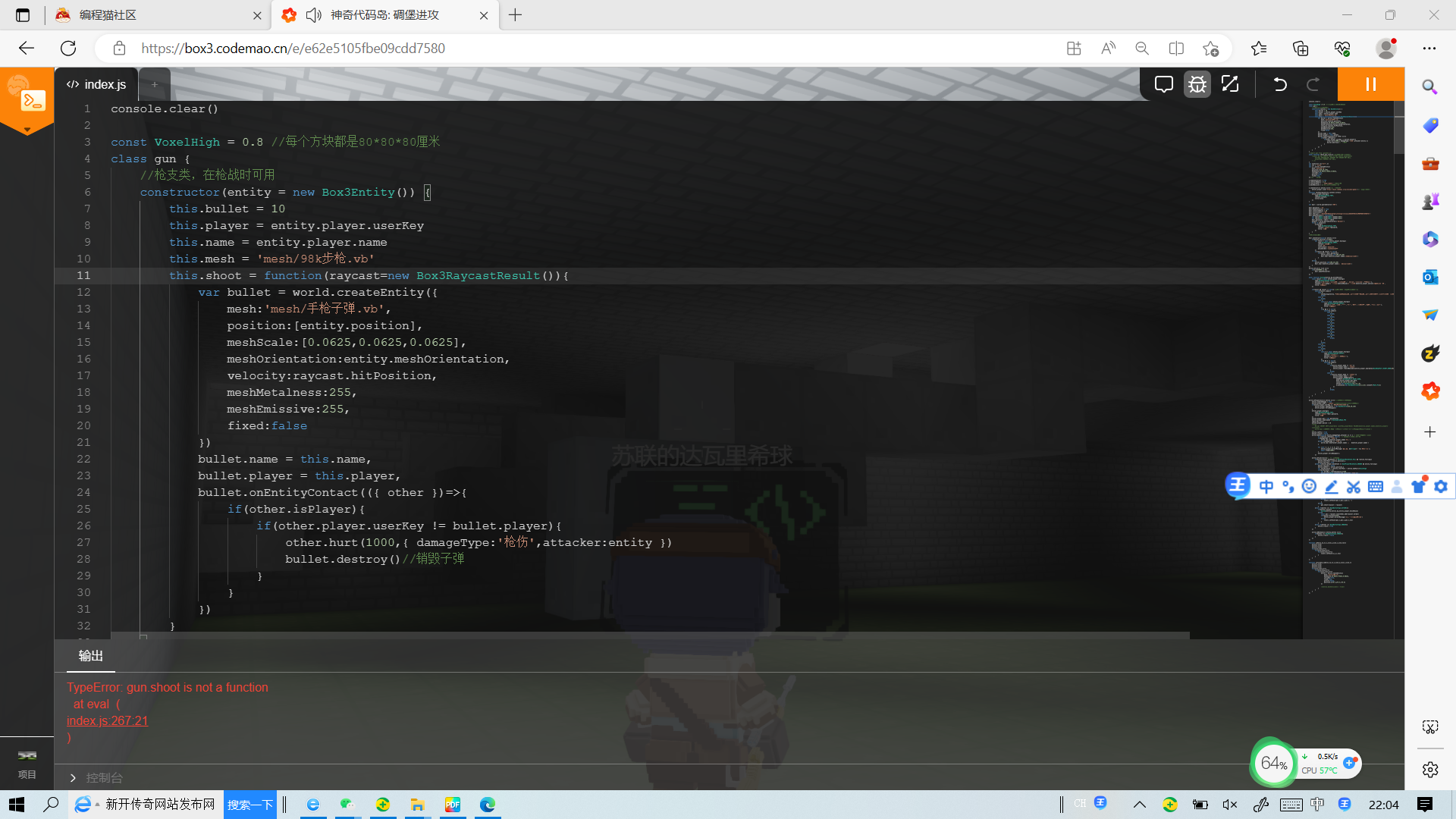
Task: Start Read aloud from address bar
Action: (1108, 49)
